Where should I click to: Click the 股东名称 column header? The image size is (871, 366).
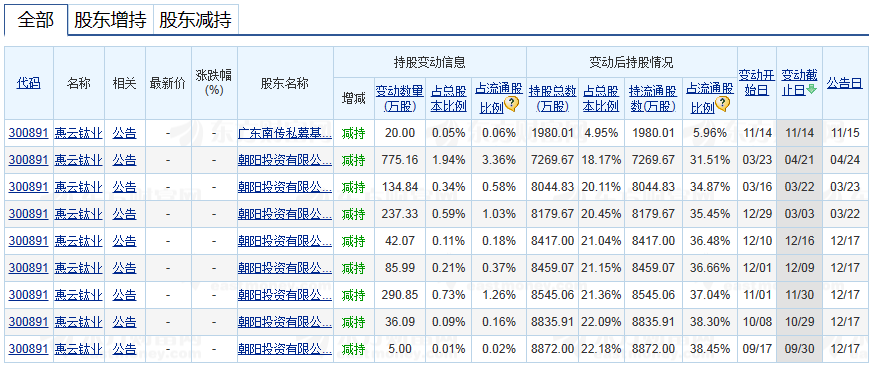[285, 83]
